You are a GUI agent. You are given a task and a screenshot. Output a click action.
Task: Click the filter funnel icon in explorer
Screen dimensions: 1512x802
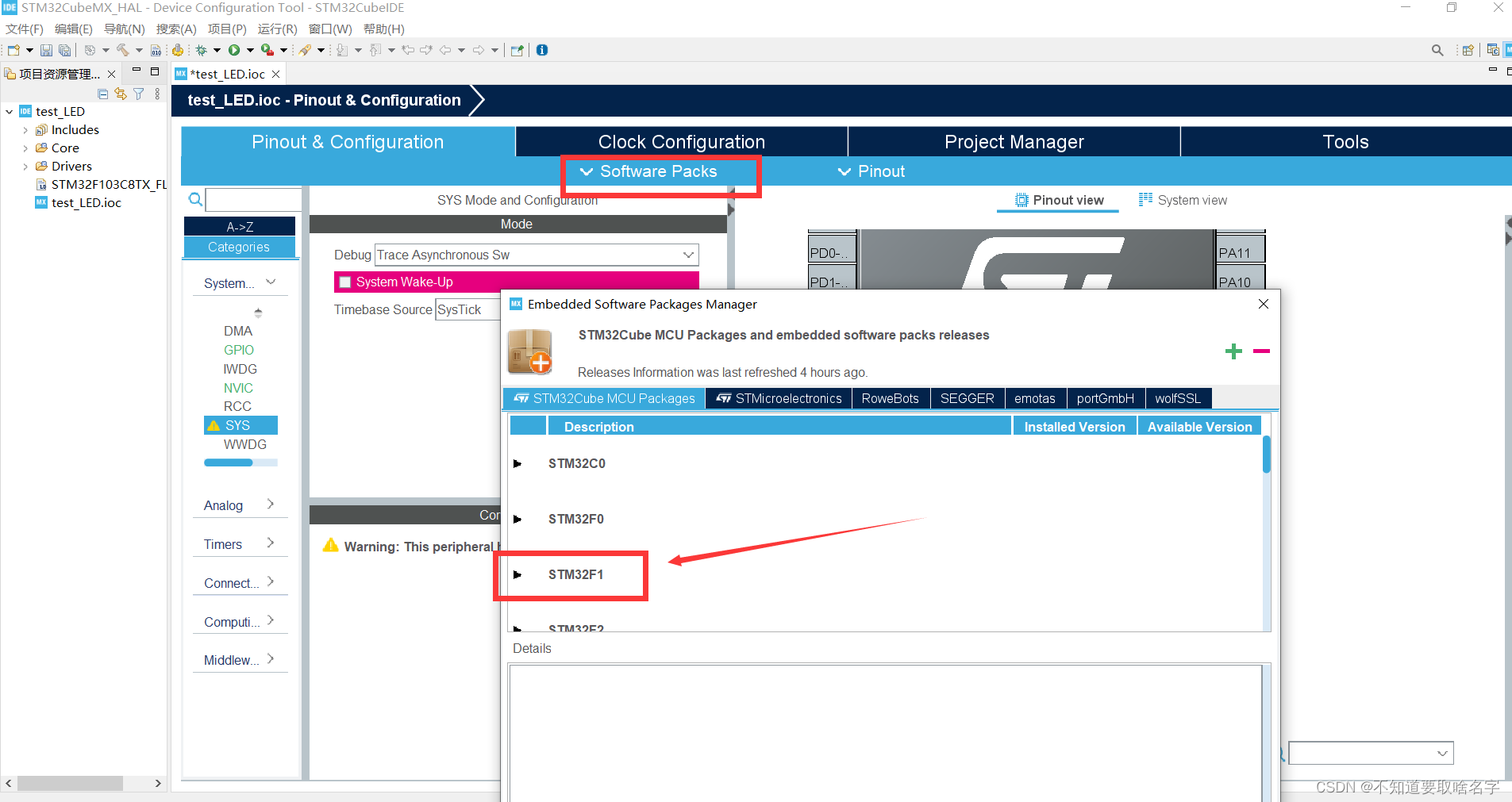139,94
